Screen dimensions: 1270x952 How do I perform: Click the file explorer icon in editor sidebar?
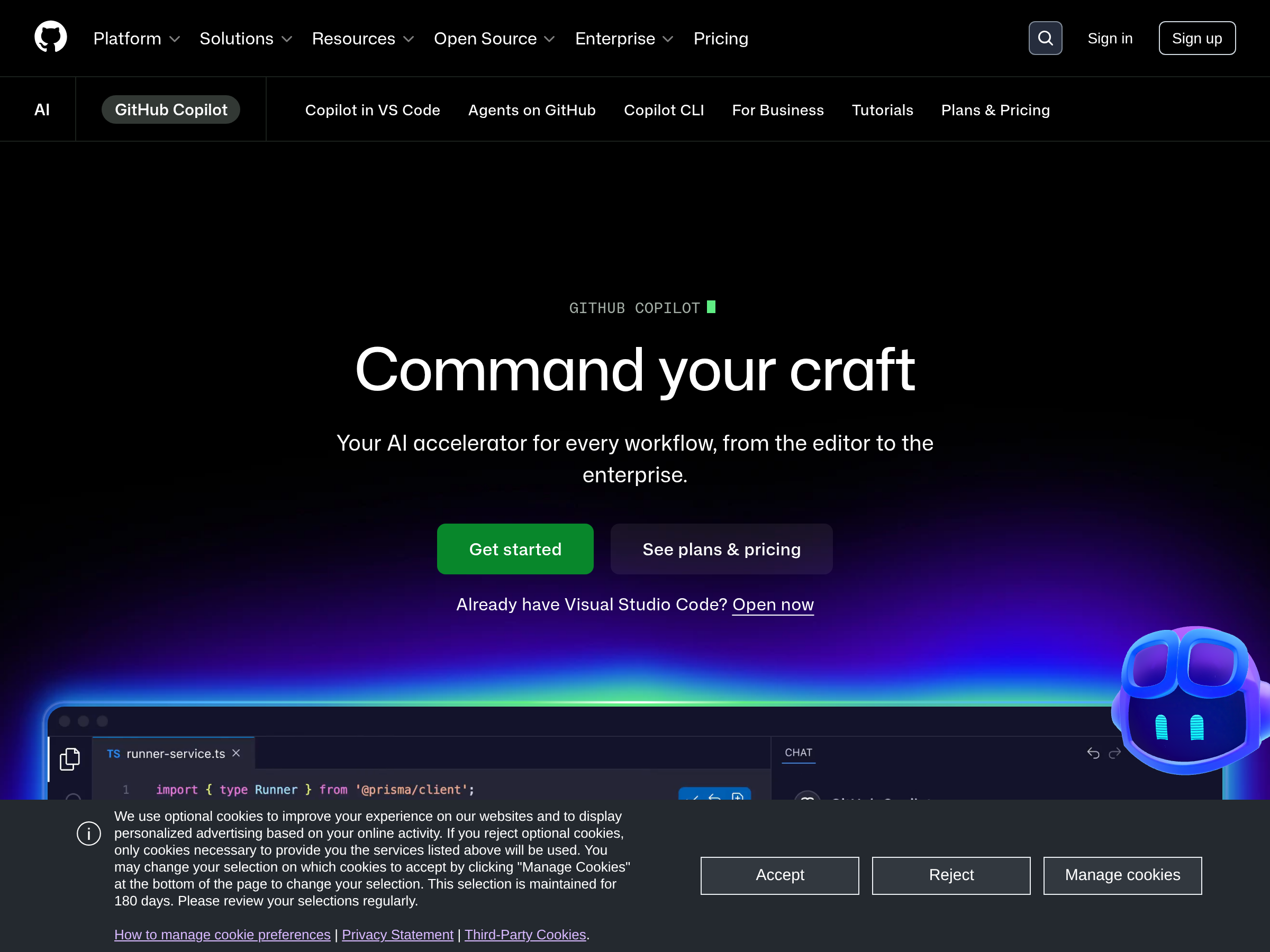69,759
